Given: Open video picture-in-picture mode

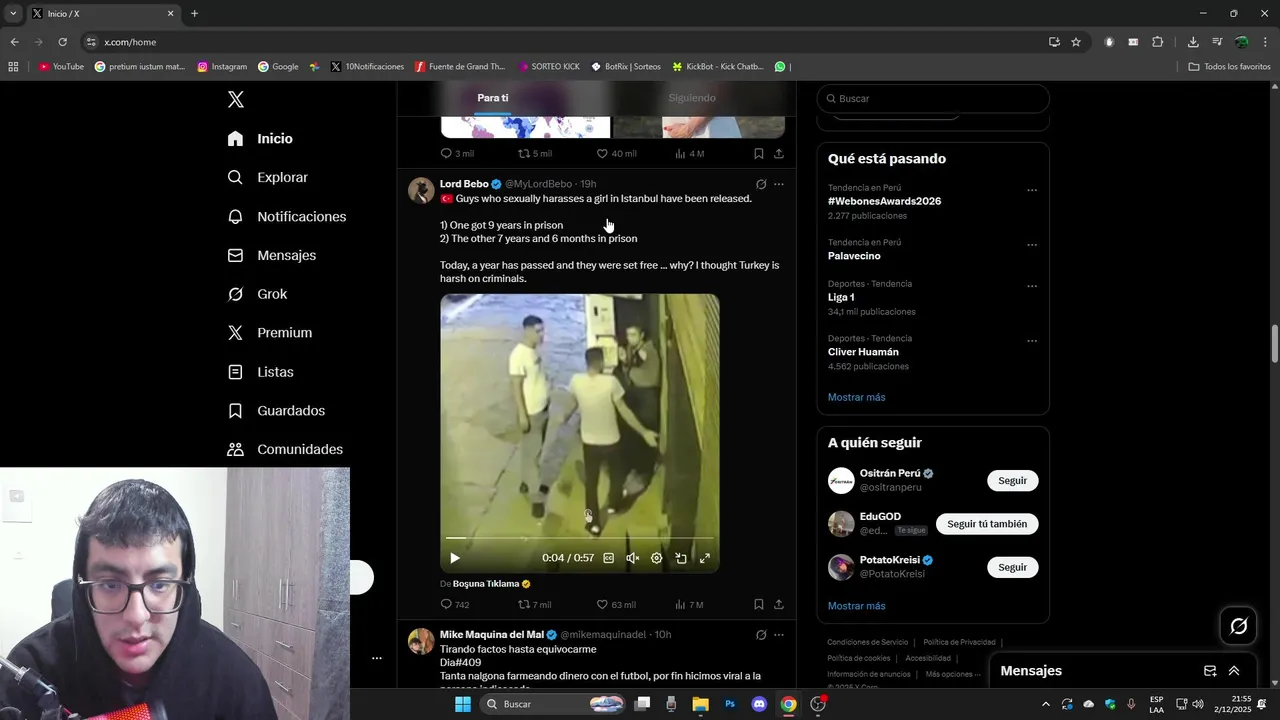Looking at the screenshot, I should click(x=680, y=558).
